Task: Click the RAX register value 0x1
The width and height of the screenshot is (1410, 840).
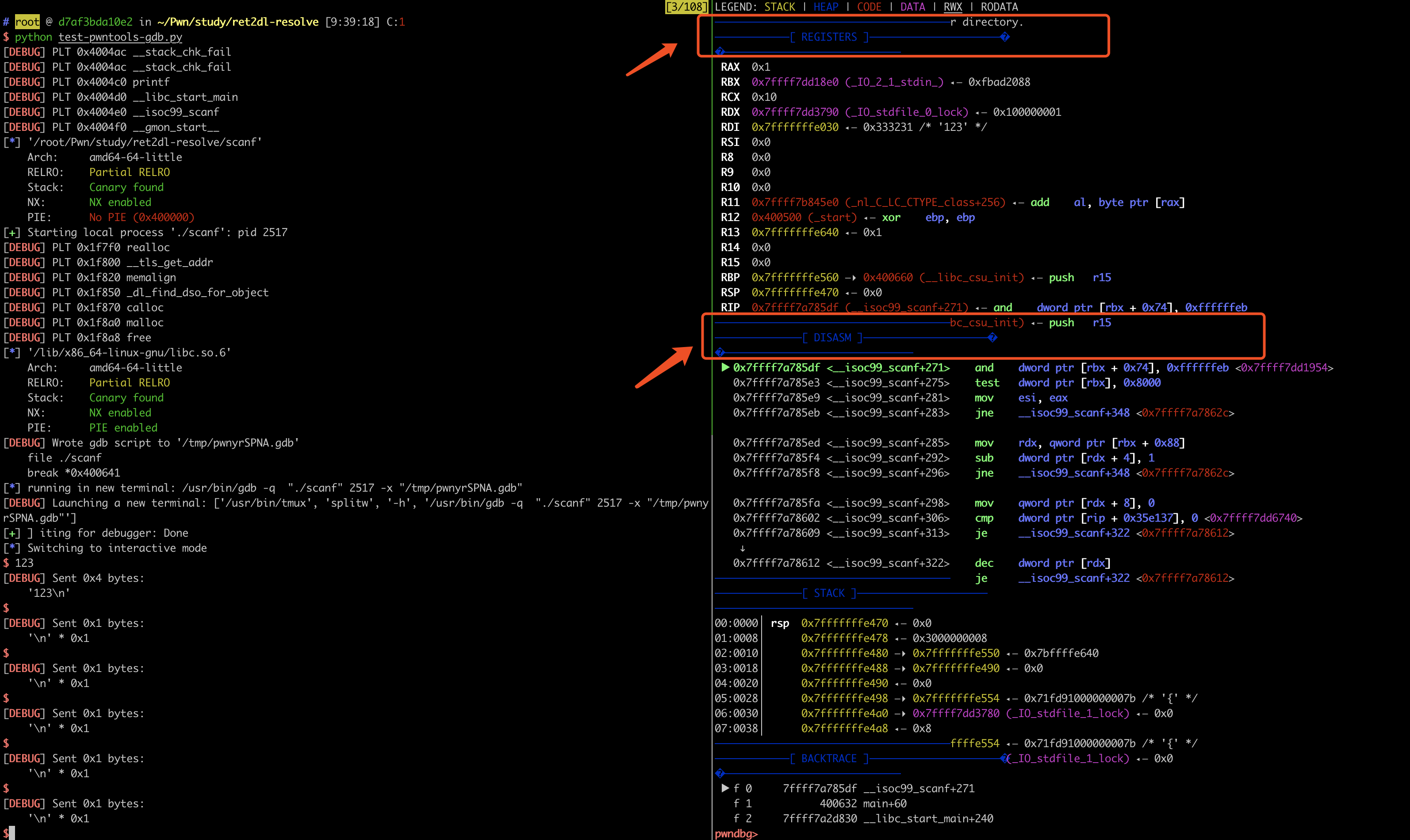Action: coord(761,67)
